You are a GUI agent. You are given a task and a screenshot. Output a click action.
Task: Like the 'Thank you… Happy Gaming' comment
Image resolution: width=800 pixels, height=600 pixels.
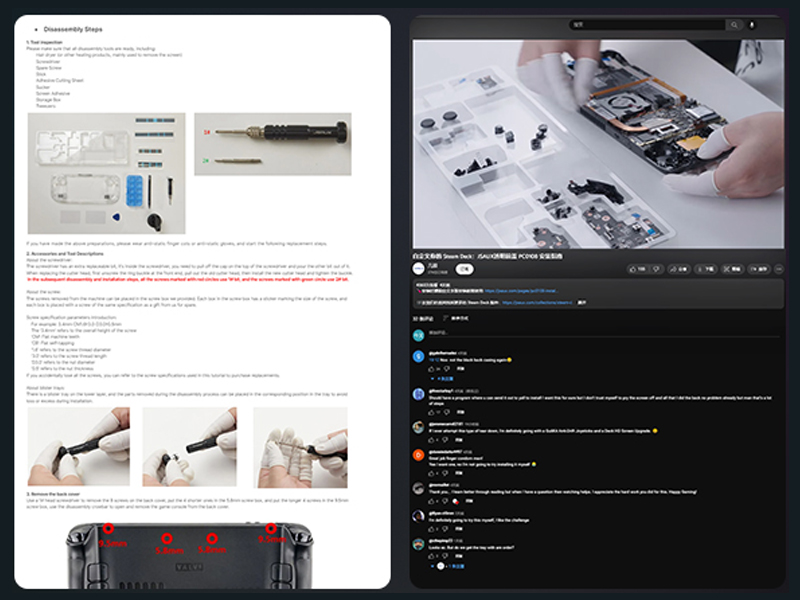(x=431, y=501)
